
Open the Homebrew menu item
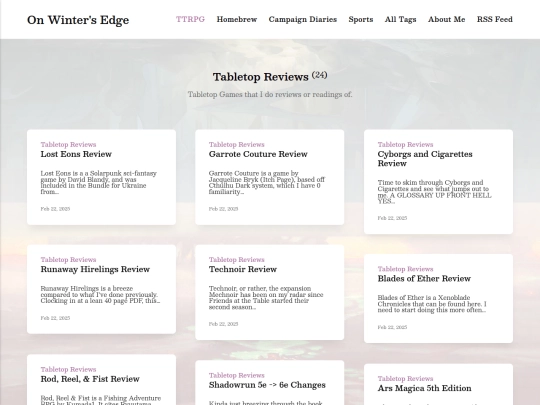(x=237, y=19)
